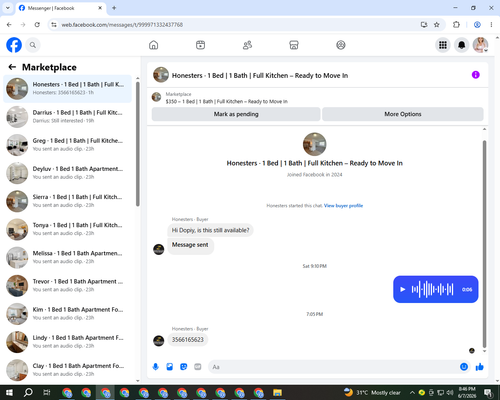Show hidden system tray icons
Screen dimensions: 500x400
tap(412, 393)
